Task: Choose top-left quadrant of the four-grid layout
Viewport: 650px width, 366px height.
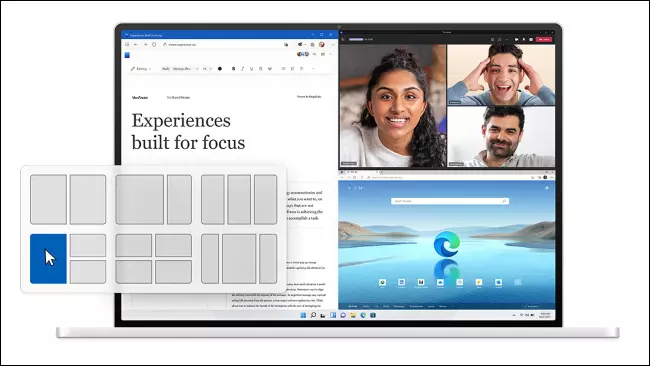Action: (134, 245)
